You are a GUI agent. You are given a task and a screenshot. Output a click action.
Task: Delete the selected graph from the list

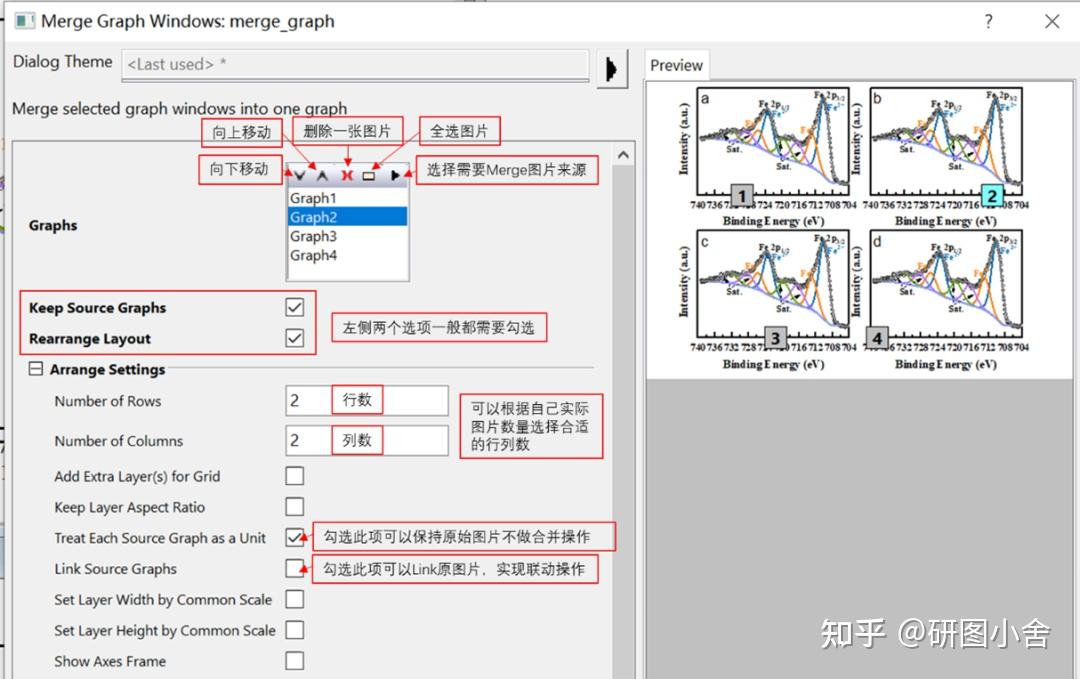(348, 175)
